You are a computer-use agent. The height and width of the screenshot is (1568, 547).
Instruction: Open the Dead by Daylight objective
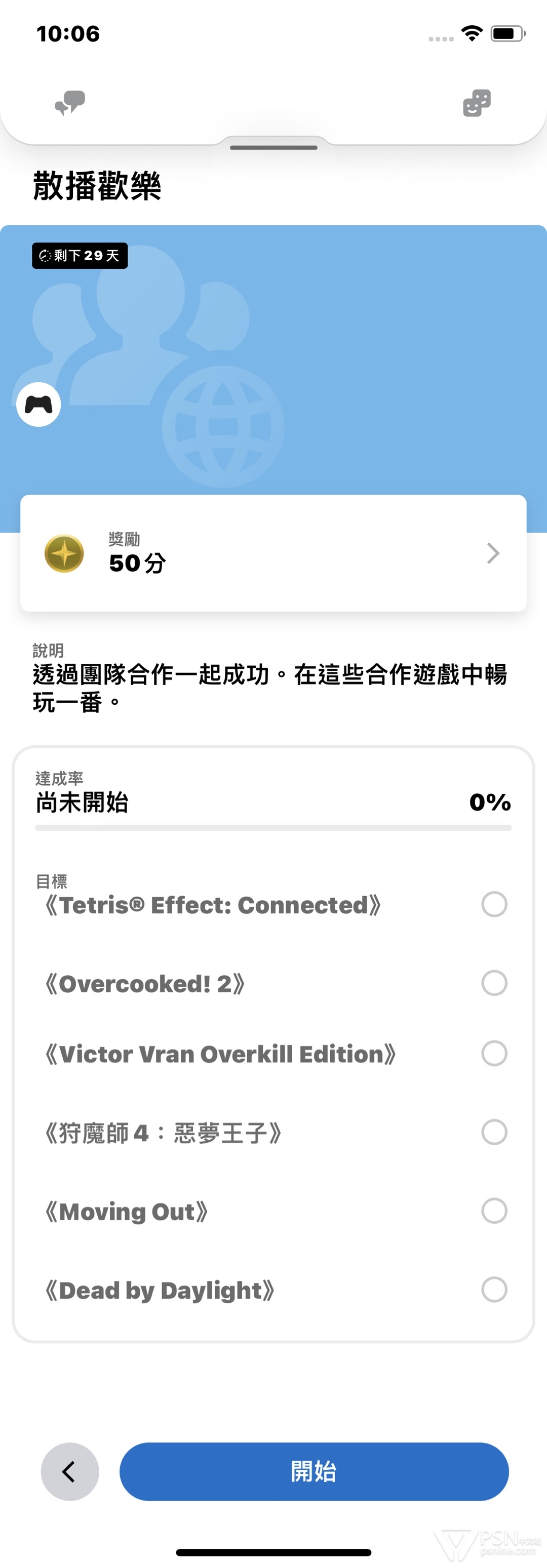(160, 1290)
